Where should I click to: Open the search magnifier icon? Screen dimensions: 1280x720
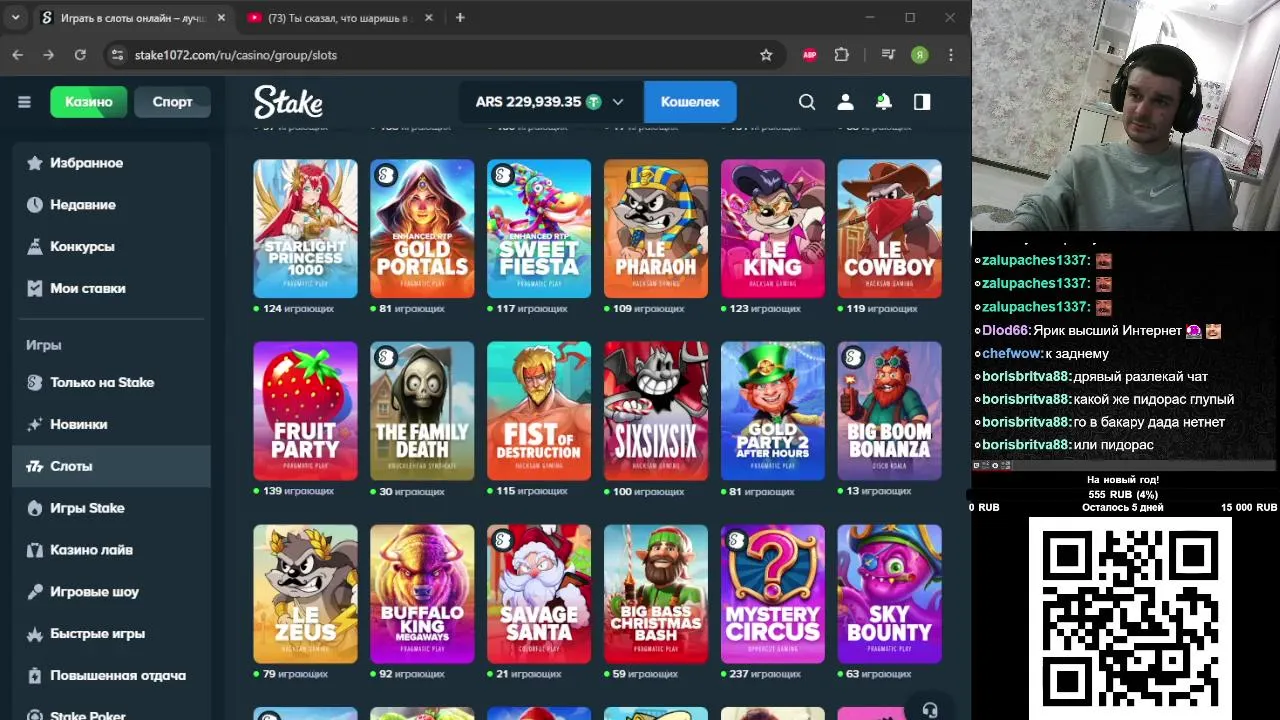click(807, 102)
